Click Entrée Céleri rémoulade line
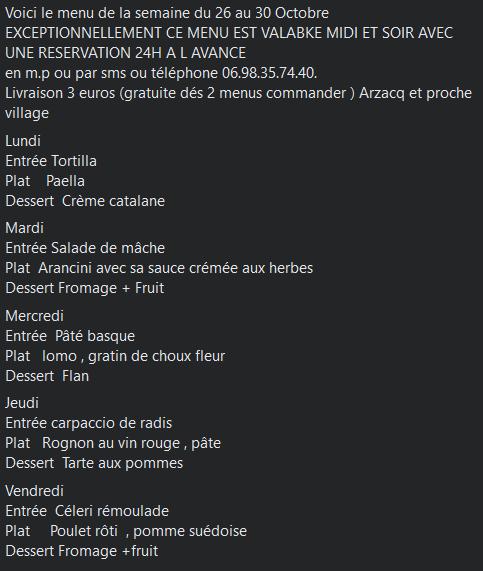483x571 pixels. (87, 511)
